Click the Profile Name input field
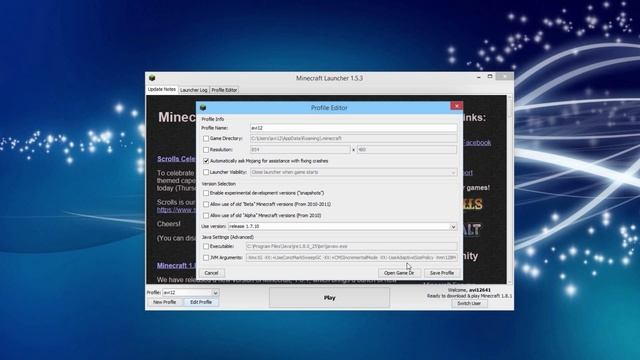Viewport: 640px width, 360px height. (353, 128)
